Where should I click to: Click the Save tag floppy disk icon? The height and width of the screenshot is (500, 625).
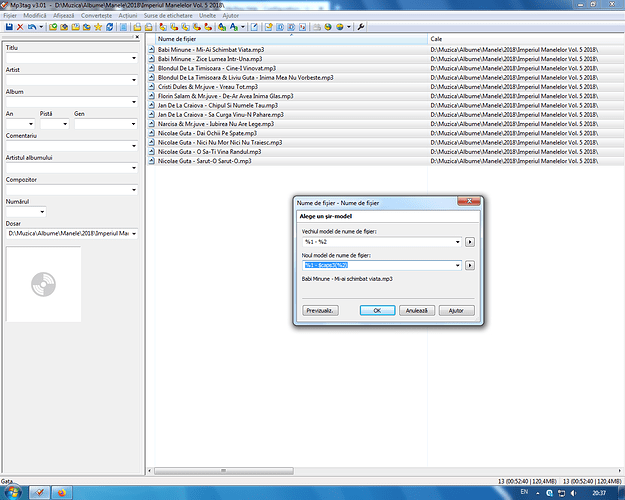pyautogui.click(x=9, y=27)
